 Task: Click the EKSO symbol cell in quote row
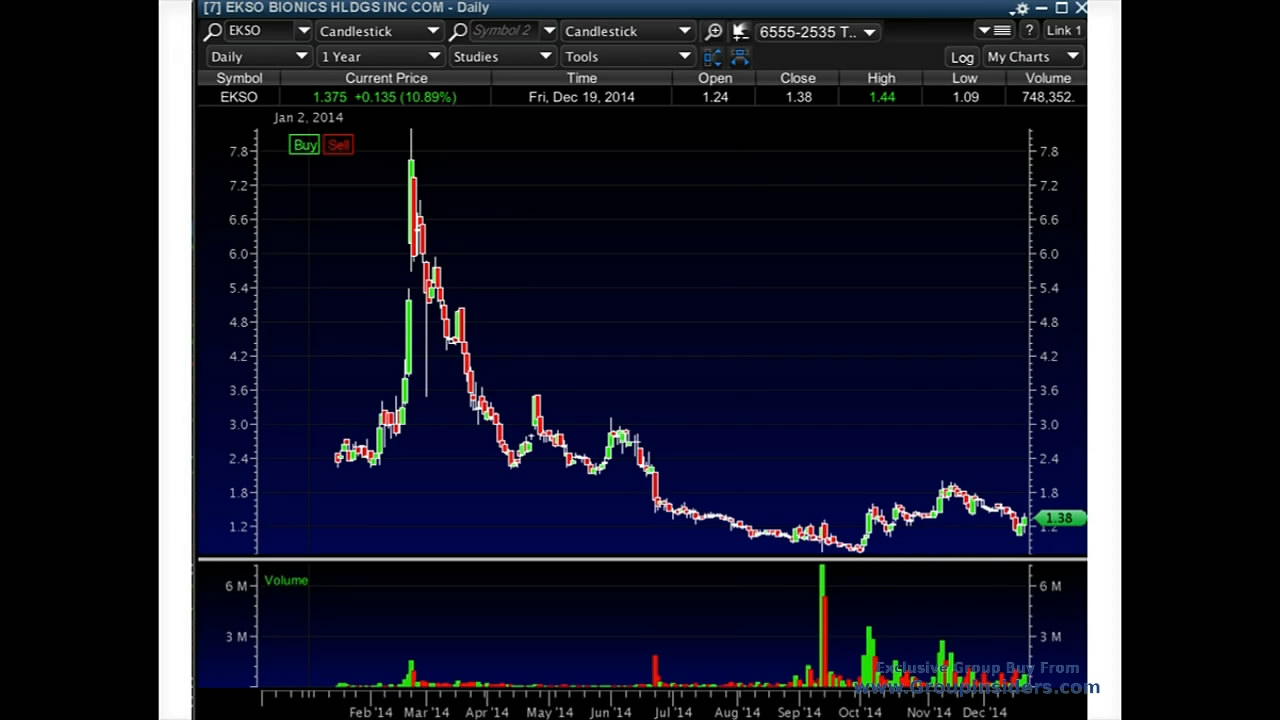point(239,97)
